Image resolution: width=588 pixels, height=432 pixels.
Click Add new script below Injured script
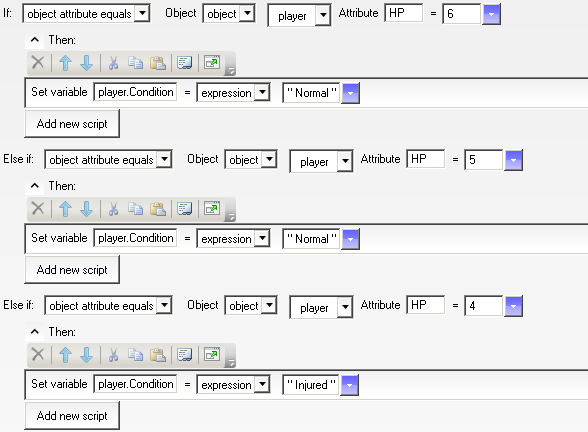pyautogui.click(x=72, y=416)
